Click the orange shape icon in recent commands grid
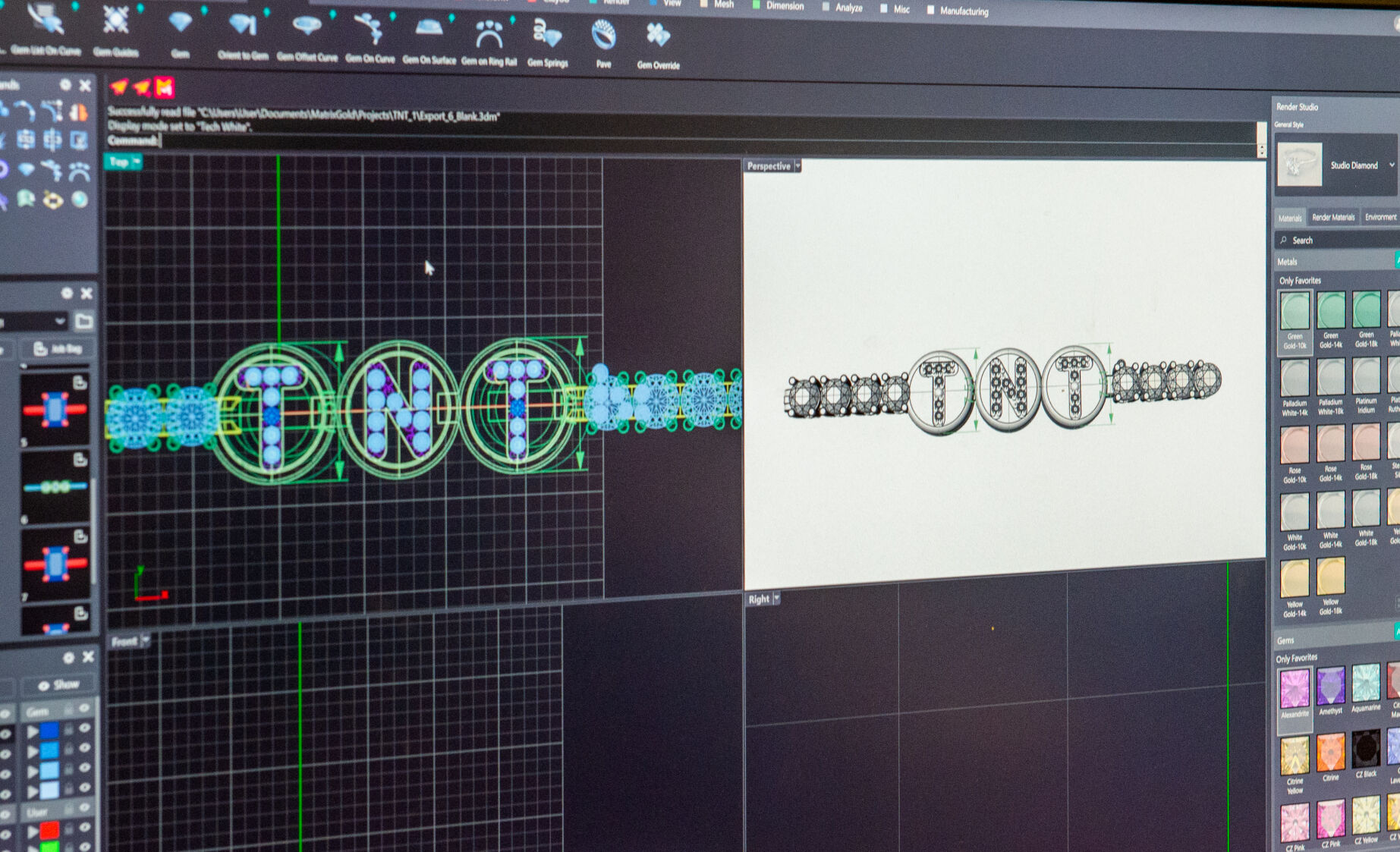 (x=78, y=113)
